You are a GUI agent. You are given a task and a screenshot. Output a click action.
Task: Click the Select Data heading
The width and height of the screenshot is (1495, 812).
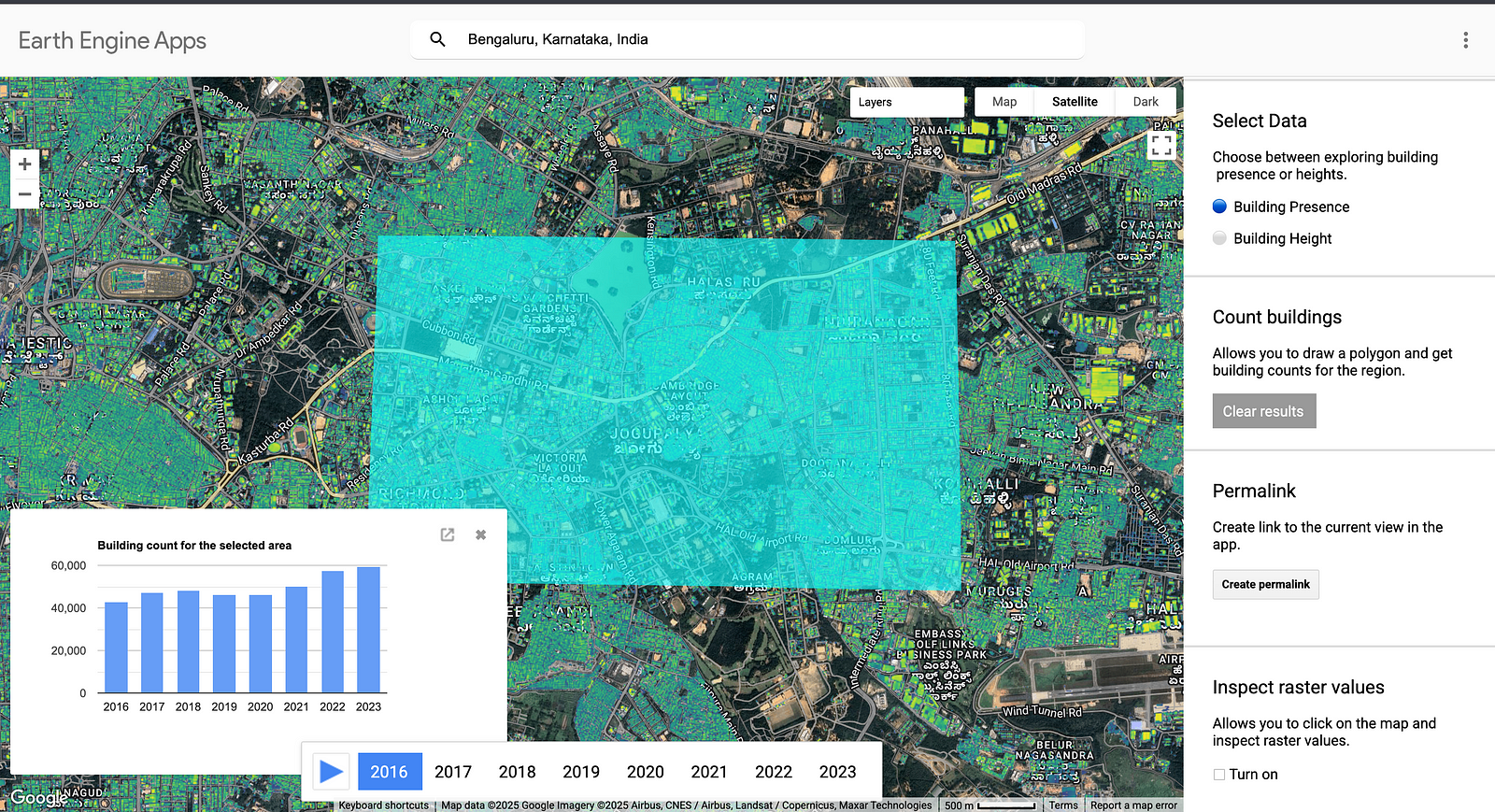pyautogui.click(x=1260, y=121)
